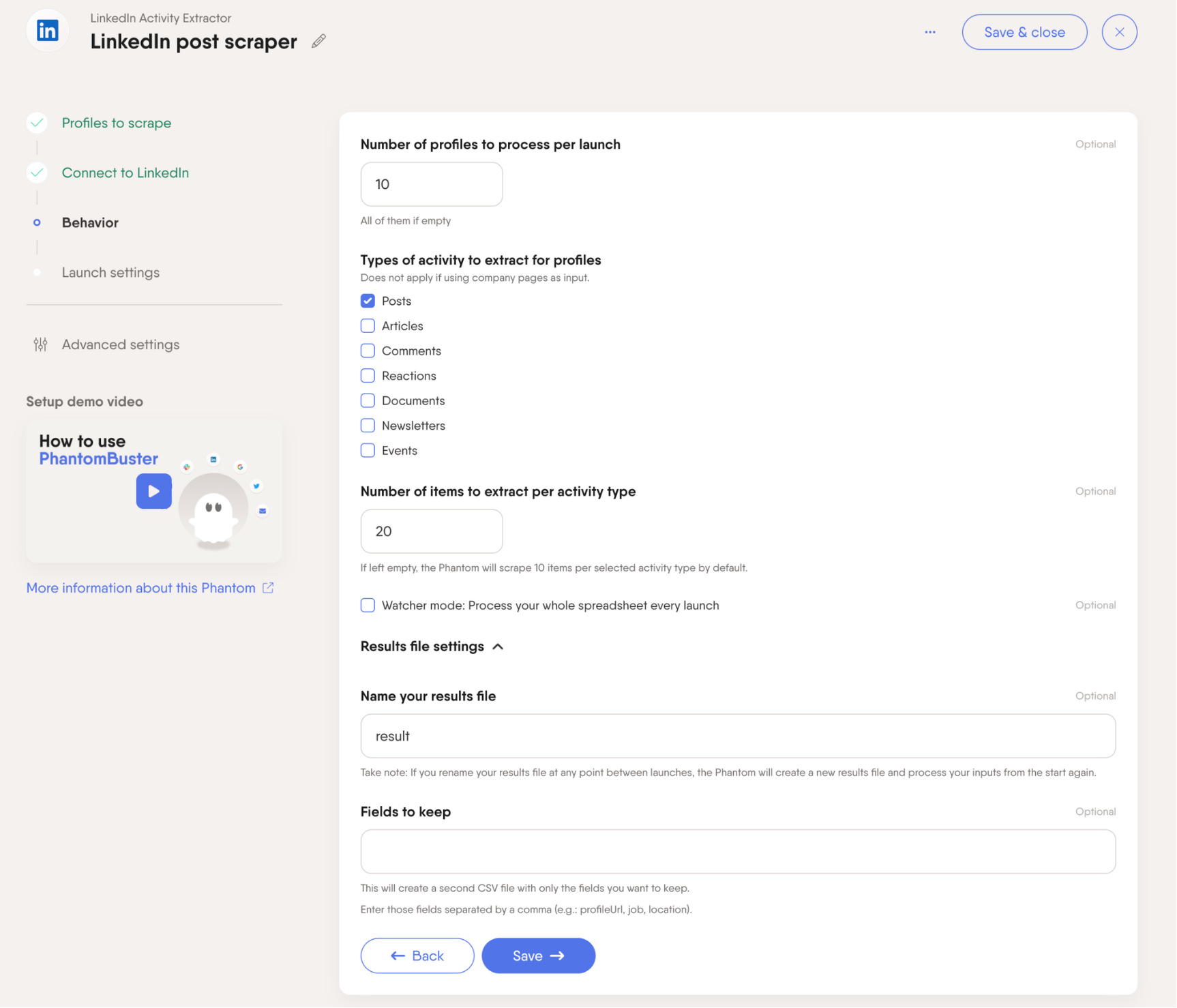
Task: Go to the Profiles to scrape step
Action: [117, 123]
